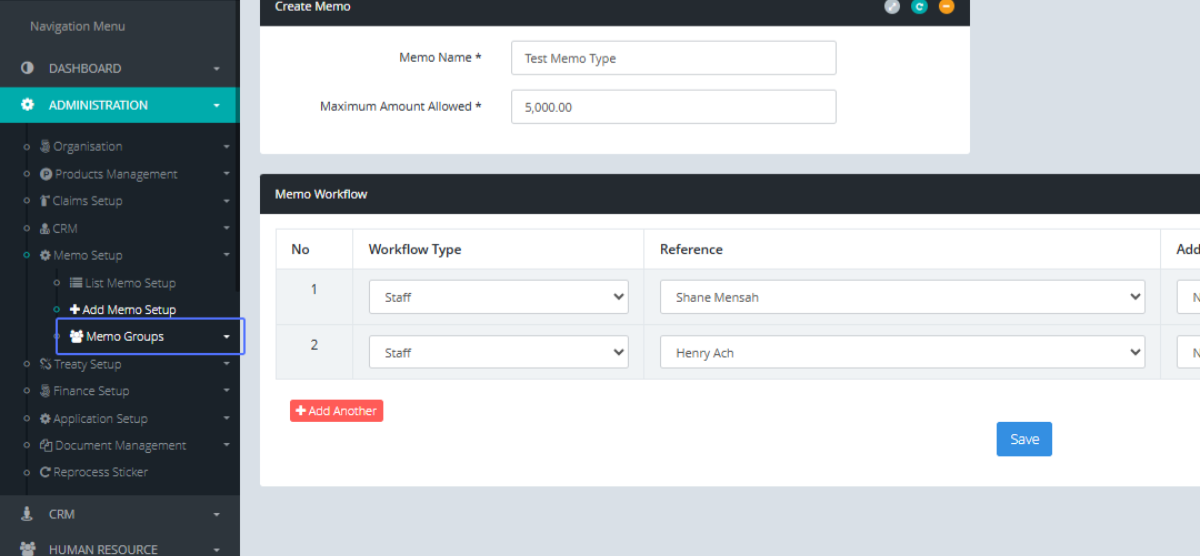The image size is (1200, 556).
Task: Click the orange minimize icon in Create Memo header
Action: pyautogui.click(x=946, y=7)
